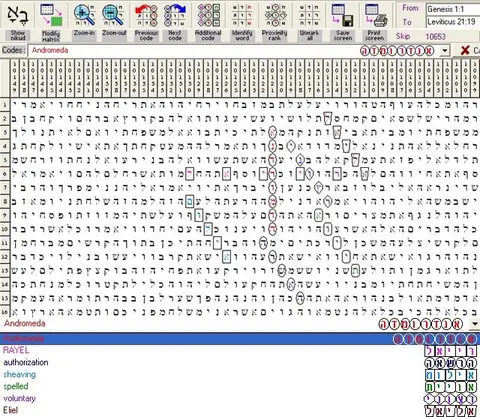Select voluntary in the code list
The height and width of the screenshot is (417, 480).
(19, 398)
